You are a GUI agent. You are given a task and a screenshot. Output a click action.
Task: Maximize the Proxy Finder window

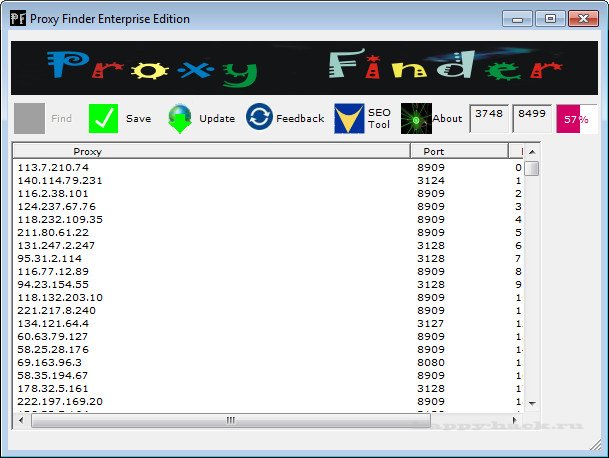click(550, 18)
